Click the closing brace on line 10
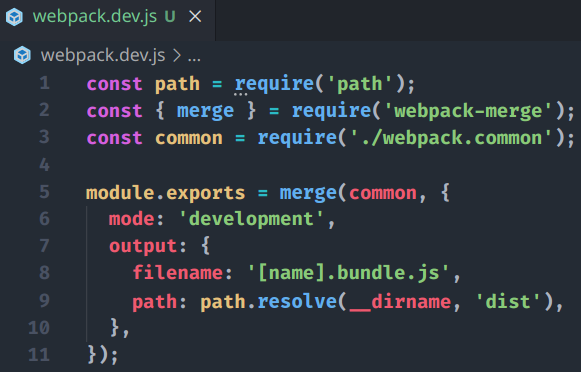Viewport: 581px width, 372px height. coord(115,328)
